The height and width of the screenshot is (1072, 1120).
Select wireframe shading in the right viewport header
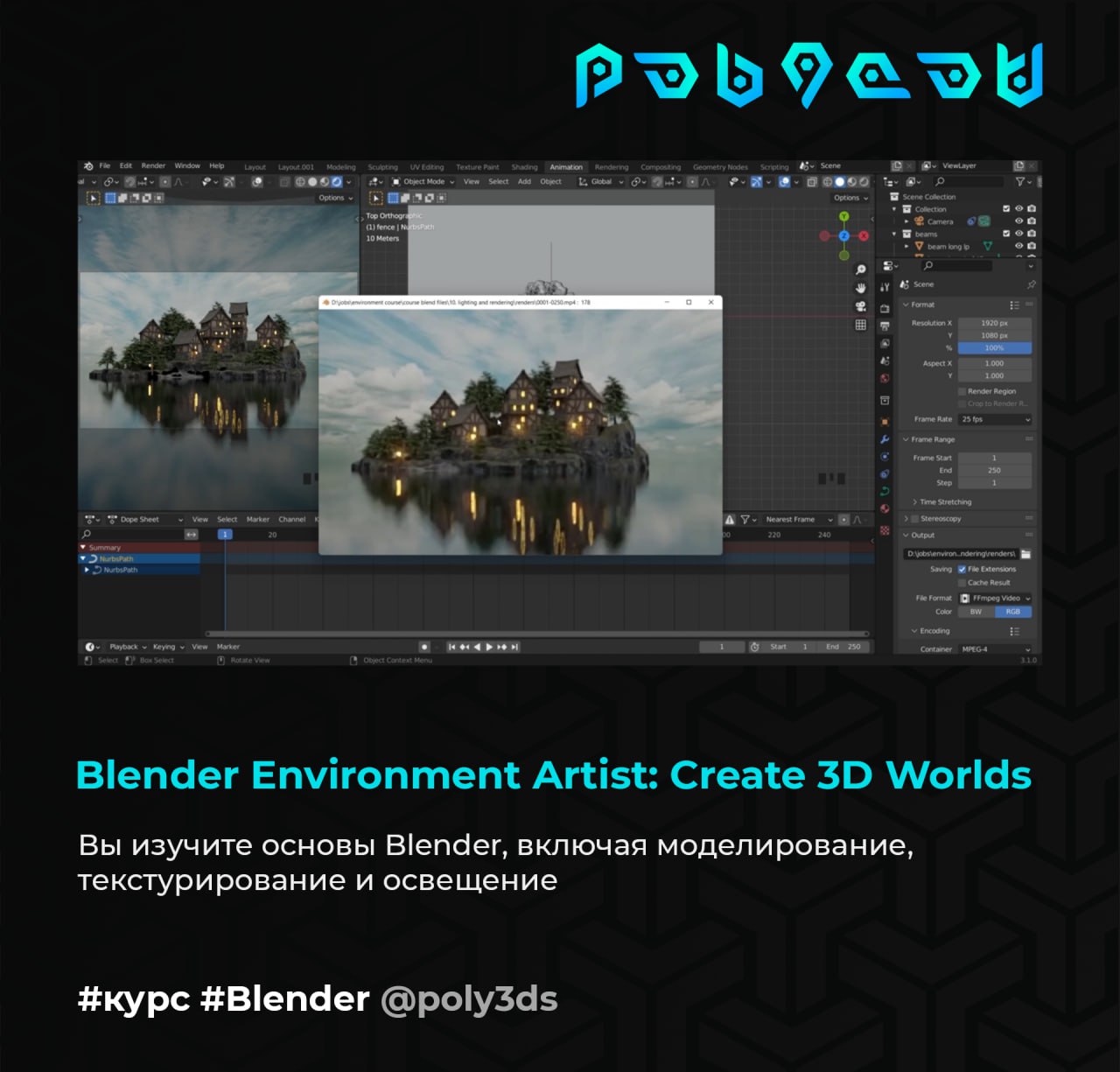pyautogui.click(x=827, y=182)
